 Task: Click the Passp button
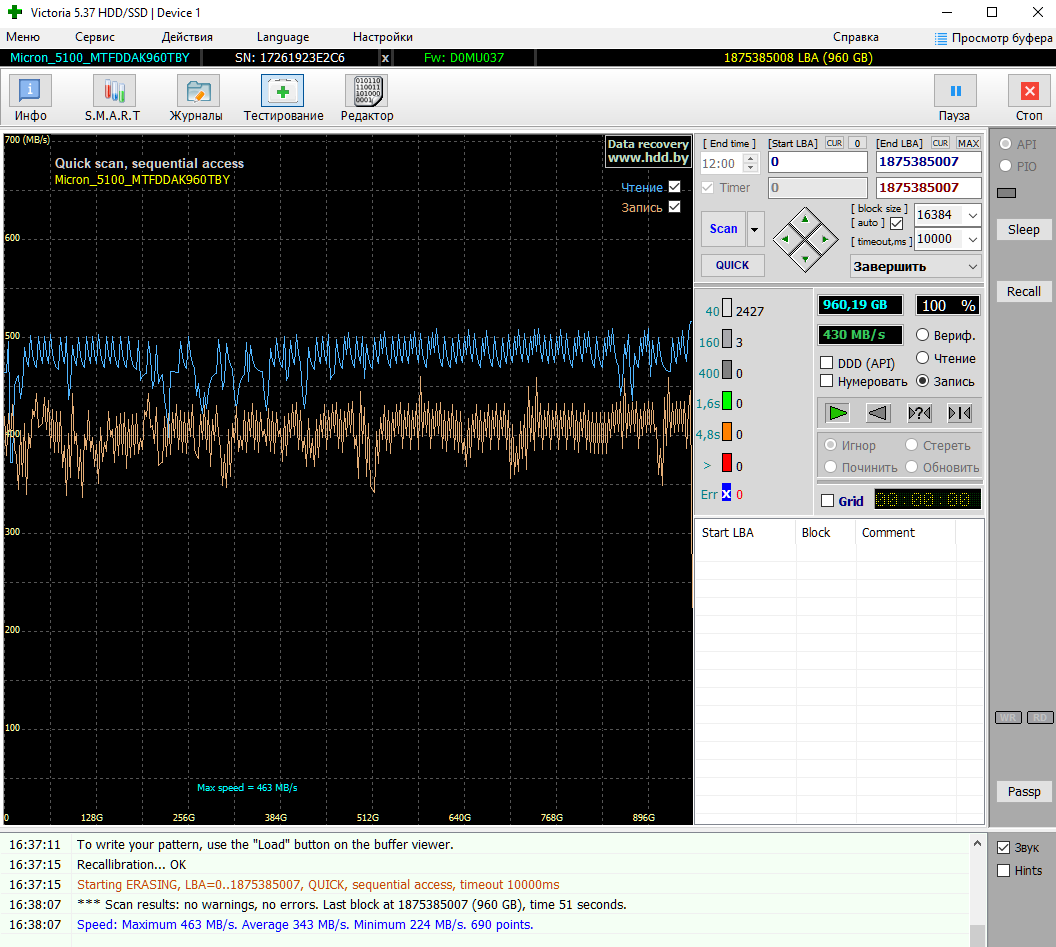pyautogui.click(x=1024, y=791)
